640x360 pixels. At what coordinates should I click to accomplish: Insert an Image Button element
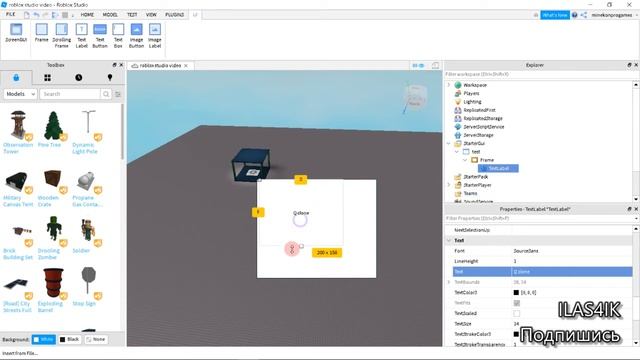pyautogui.click(x=136, y=36)
